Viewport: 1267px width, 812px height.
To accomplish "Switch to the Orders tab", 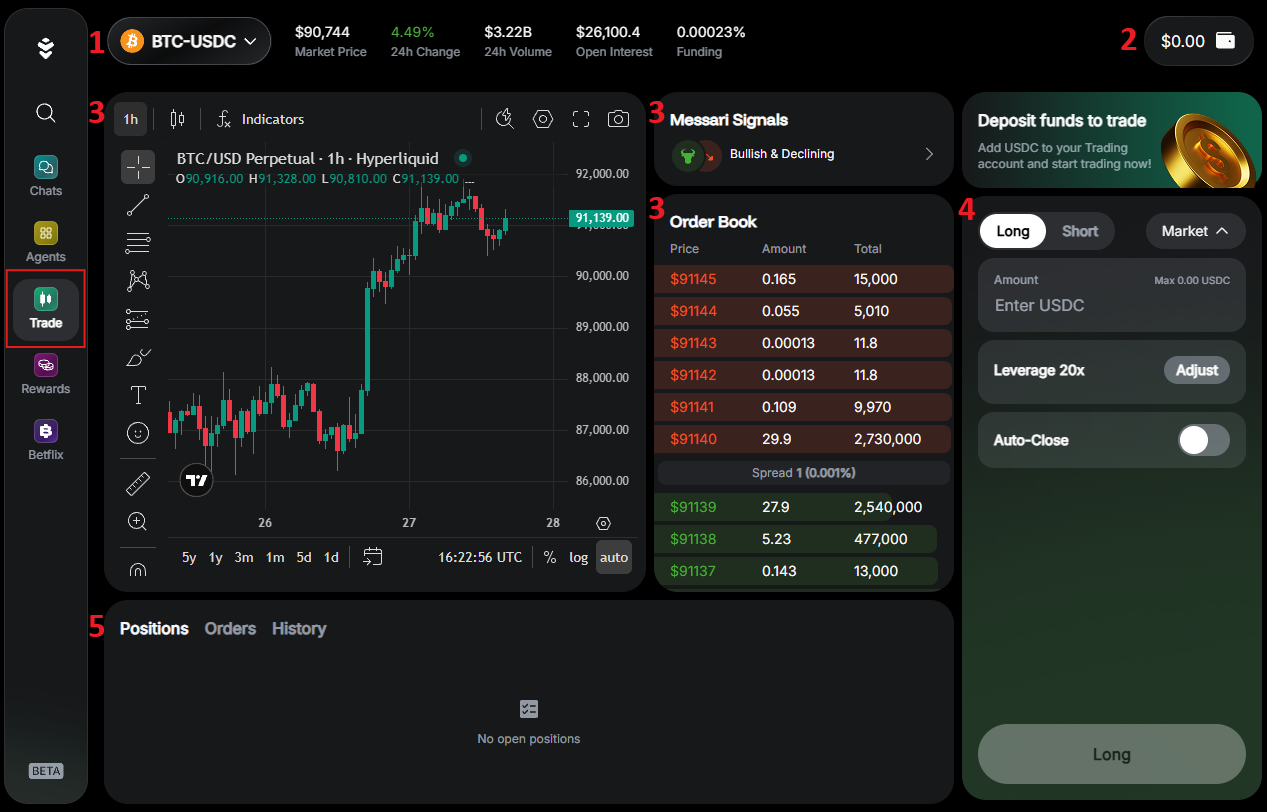I will tap(229, 628).
